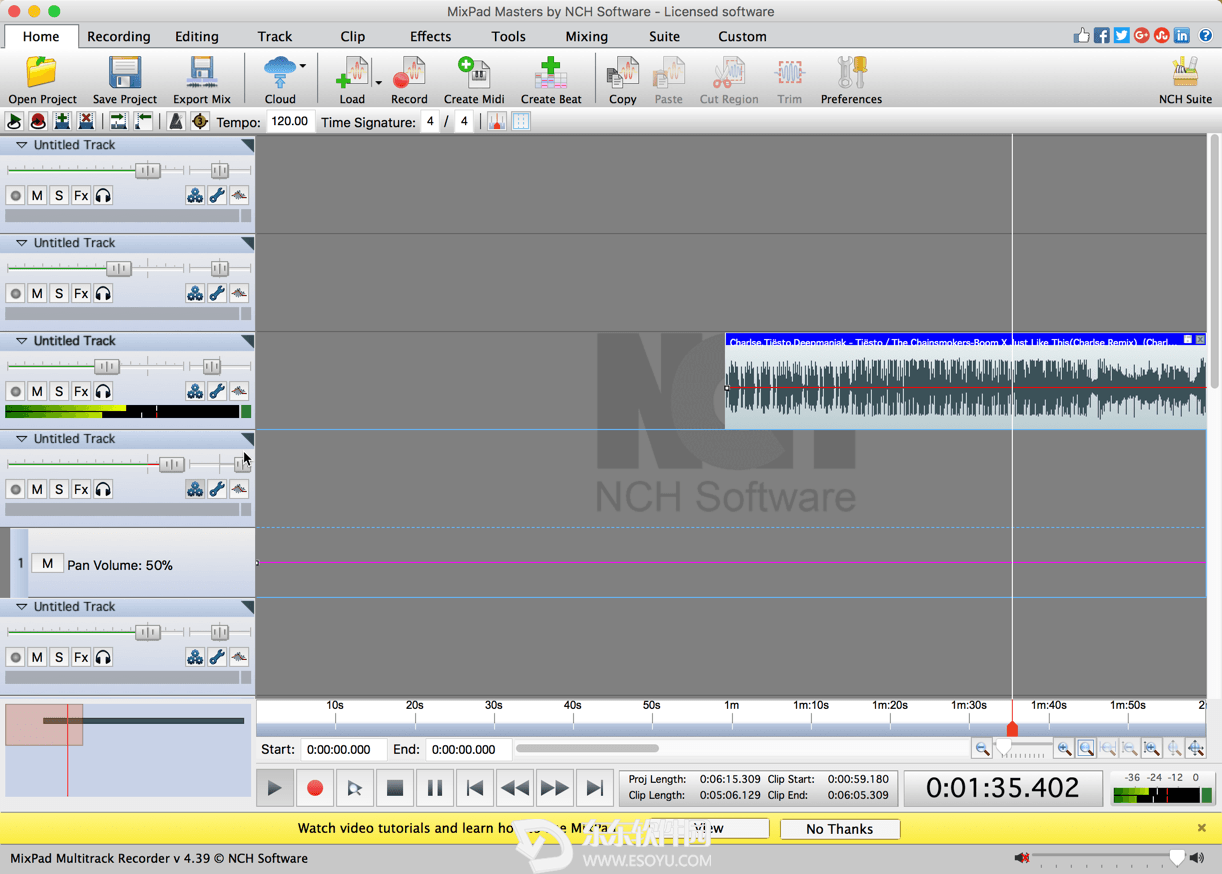The width and height of the screenshot is (1222, 874).
Task: Click the Stop transport button
Action: (x=394, y=788)
